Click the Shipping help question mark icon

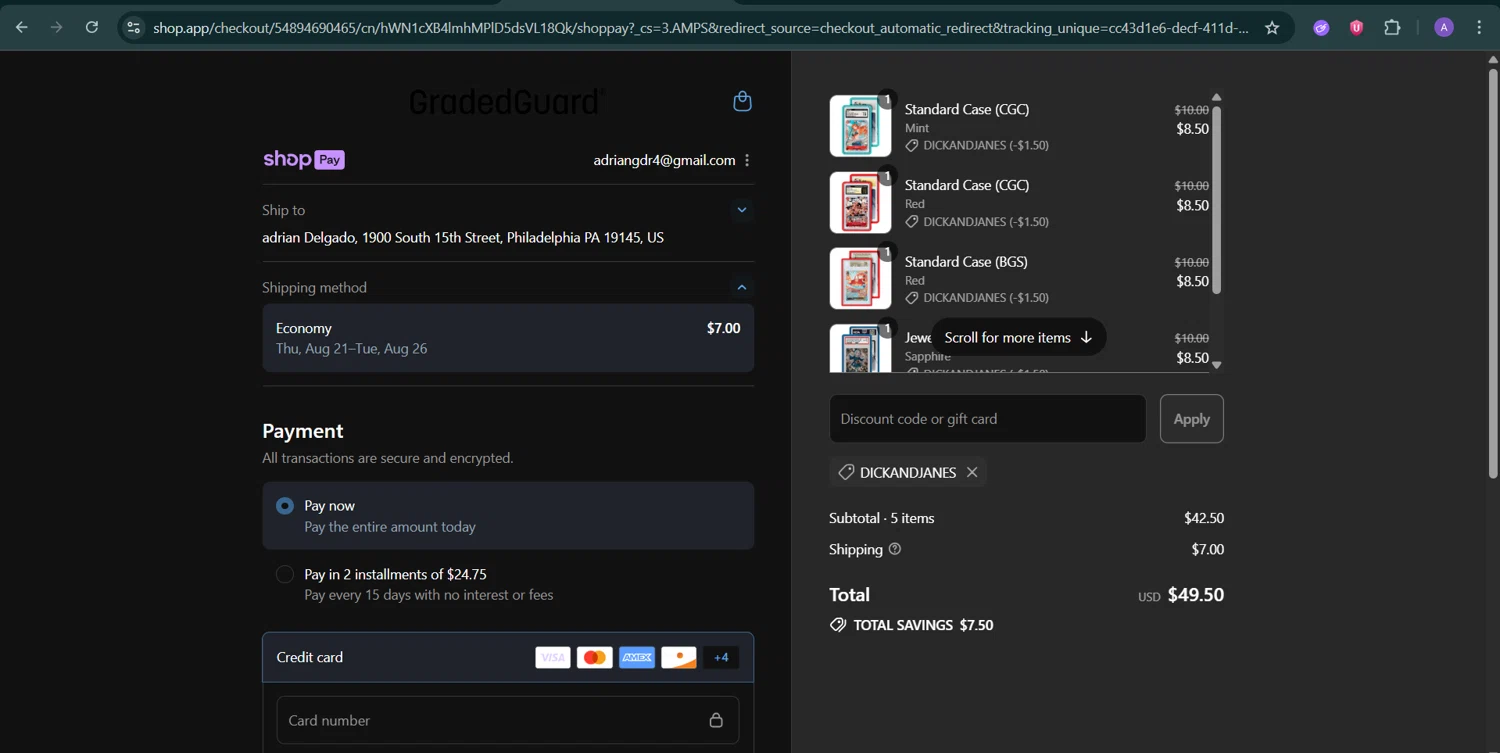click(x=895, y=549)
